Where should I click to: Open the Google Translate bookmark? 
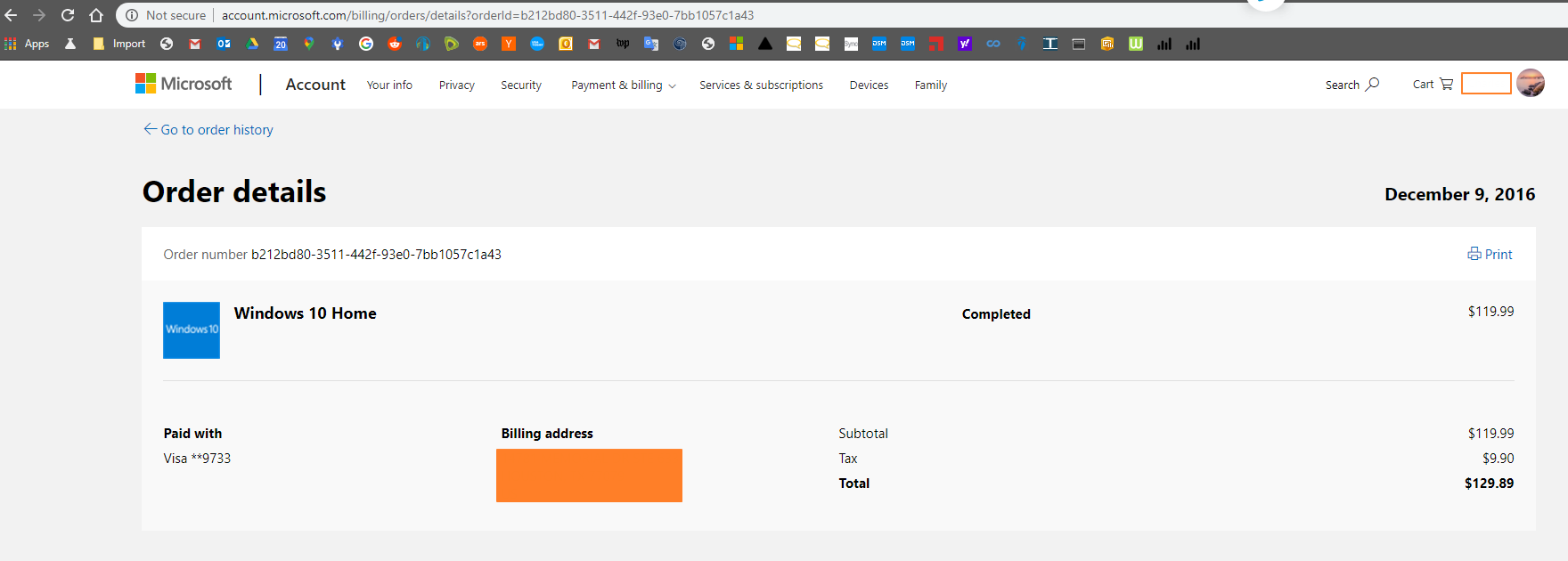pos(651,44)
